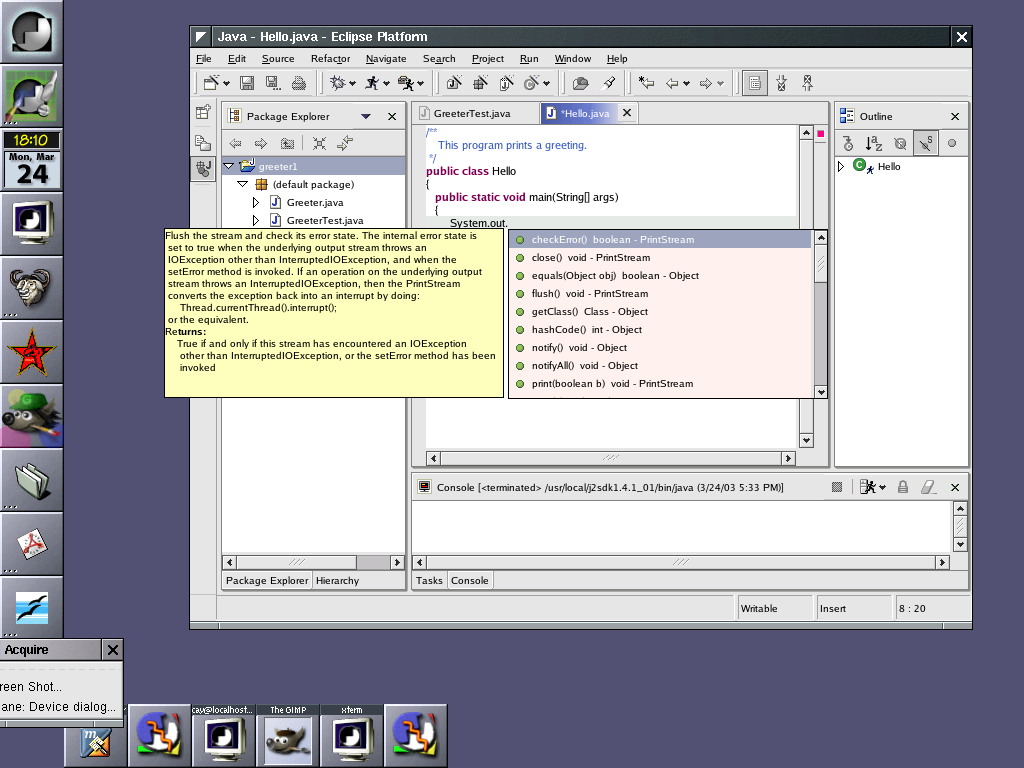Open the Source menu
The height and width of the screenshot is (768, 1024).
pyautogui.click(x=278, y=59)
